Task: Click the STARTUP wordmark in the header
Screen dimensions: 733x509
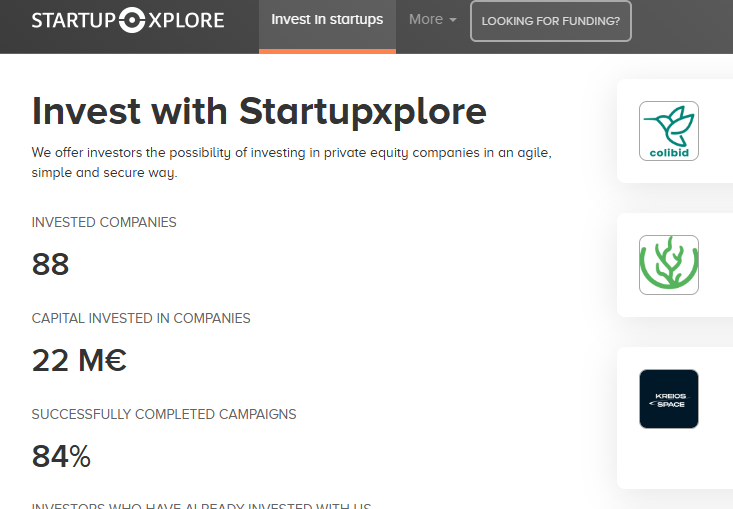Action: [x=74, y=21]
